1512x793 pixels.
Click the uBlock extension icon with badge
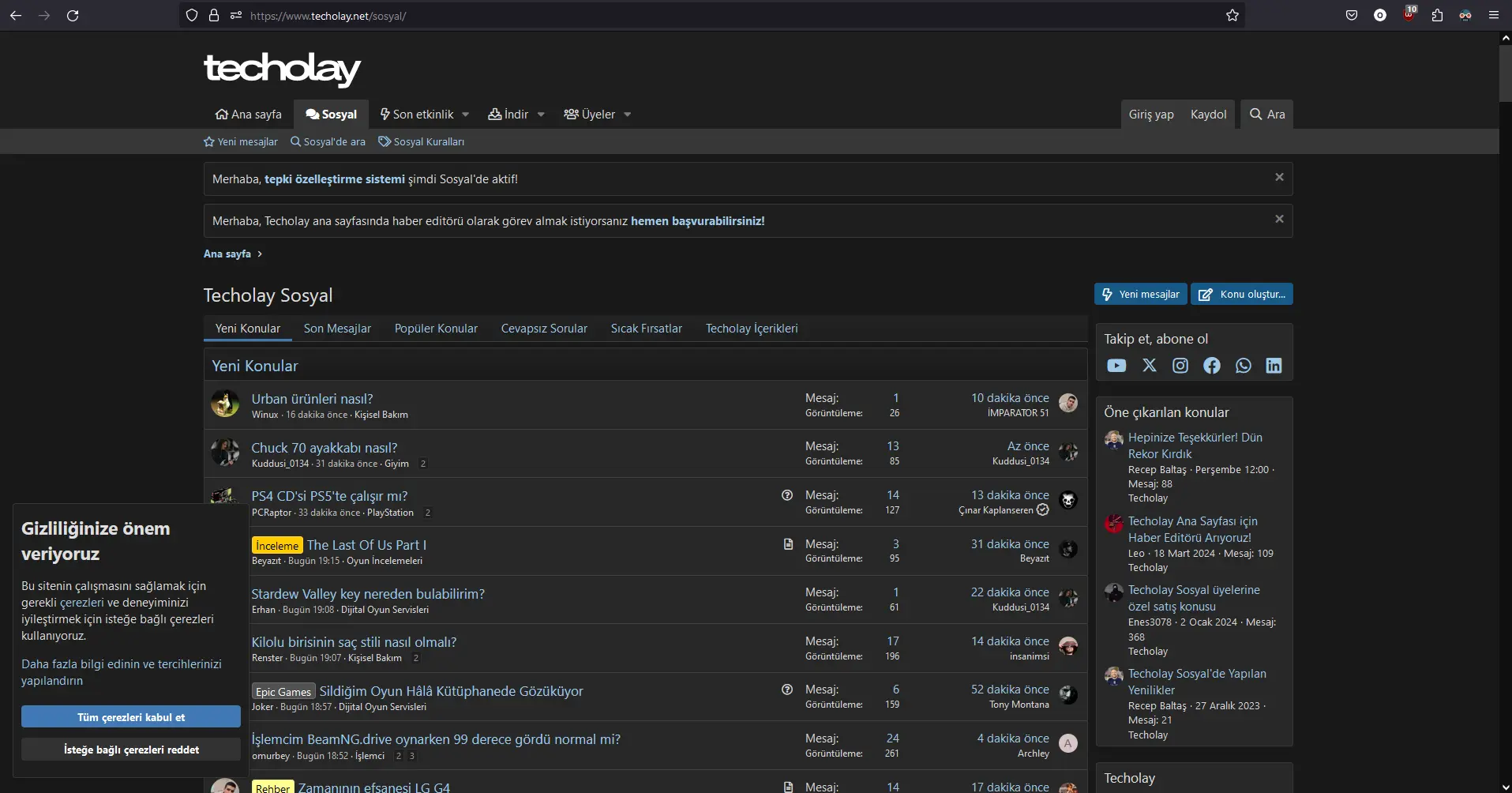(x=1409, y=14)
